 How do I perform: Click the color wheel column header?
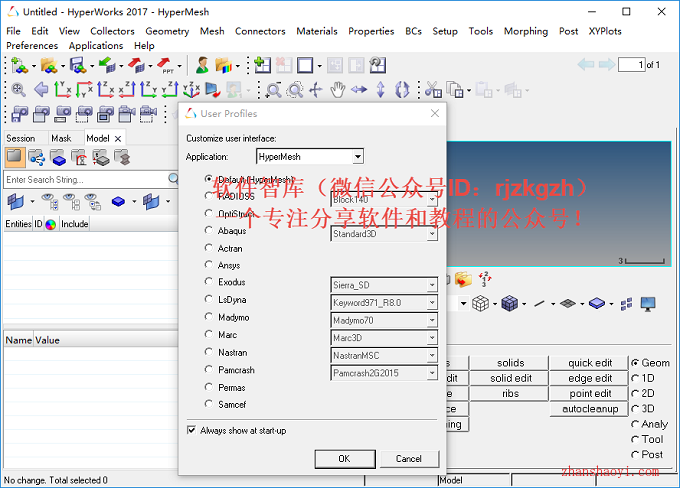51,224
